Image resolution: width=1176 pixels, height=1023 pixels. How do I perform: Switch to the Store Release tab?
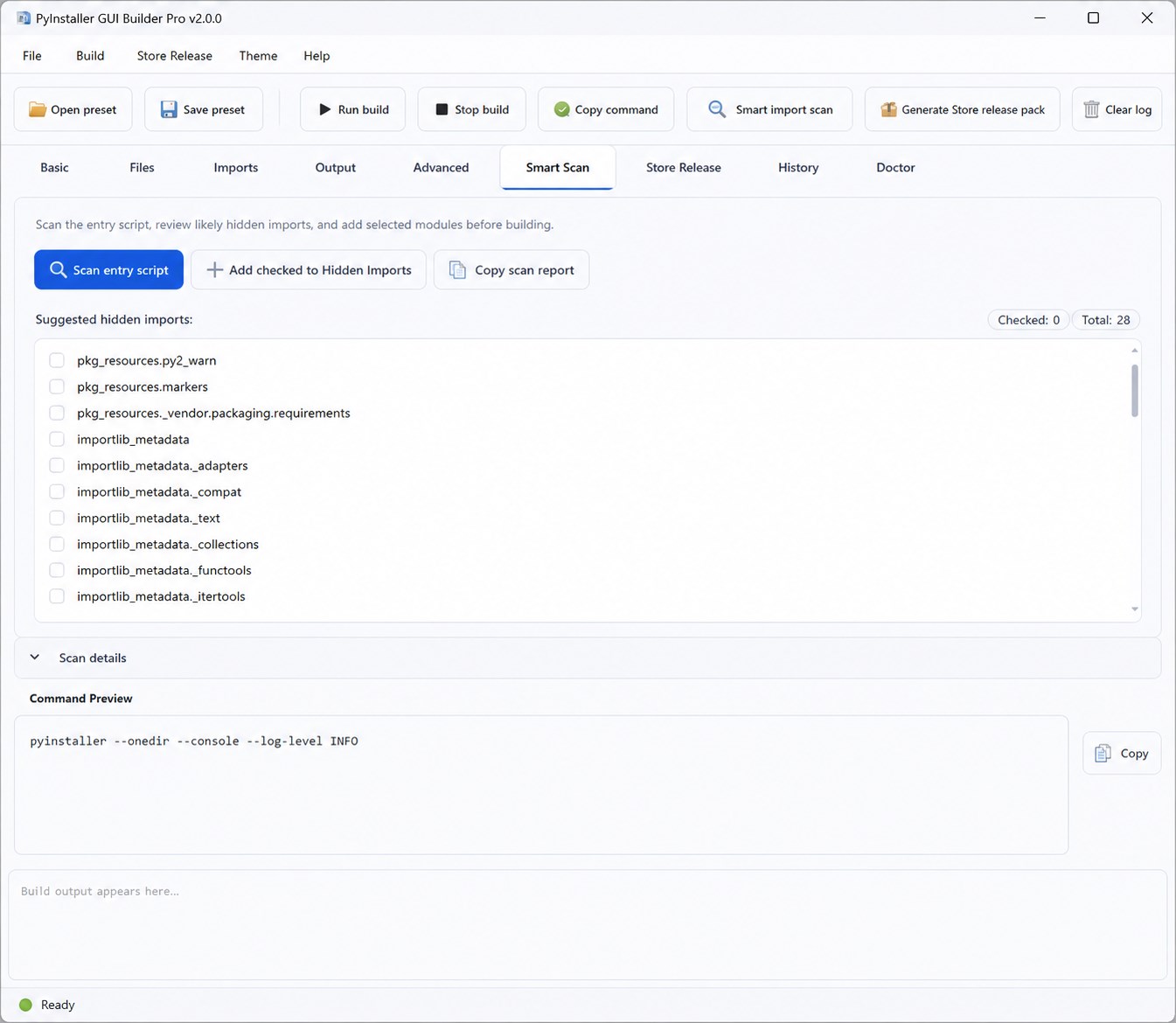(x=684, y=167)
